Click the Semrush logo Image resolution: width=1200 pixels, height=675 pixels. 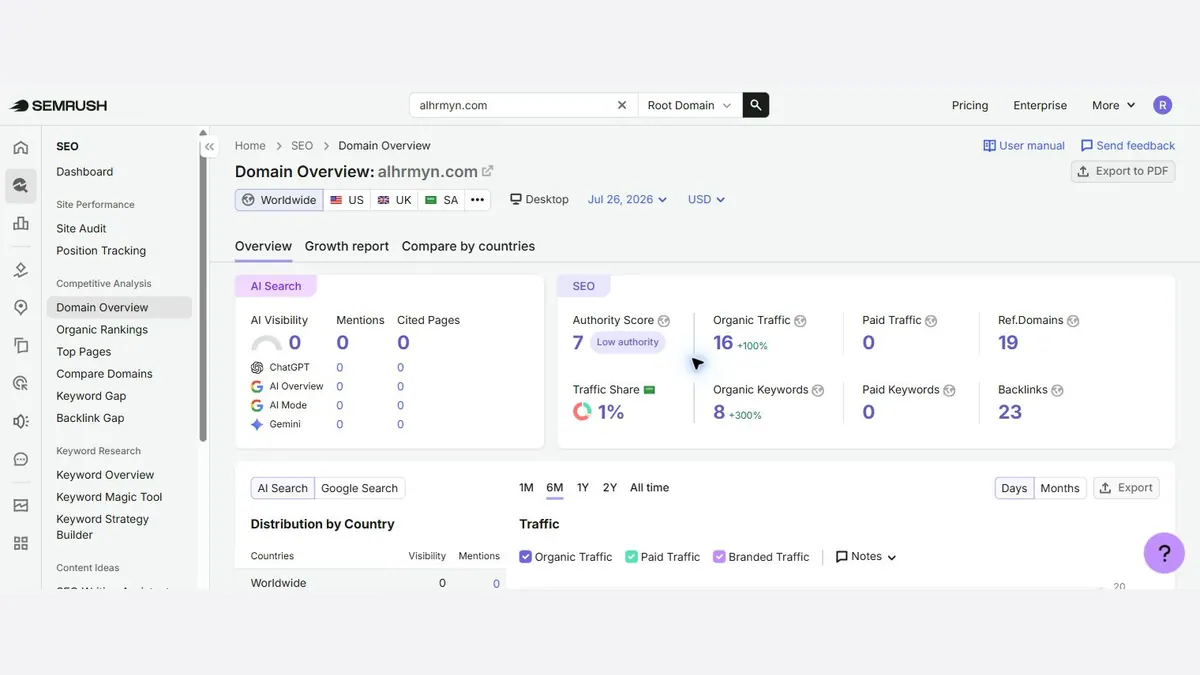[x=58, y=105]
